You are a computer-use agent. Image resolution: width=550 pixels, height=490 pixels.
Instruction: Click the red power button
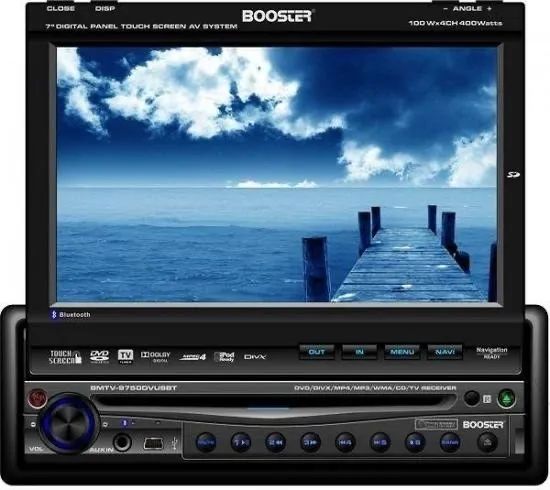point(38,399)
